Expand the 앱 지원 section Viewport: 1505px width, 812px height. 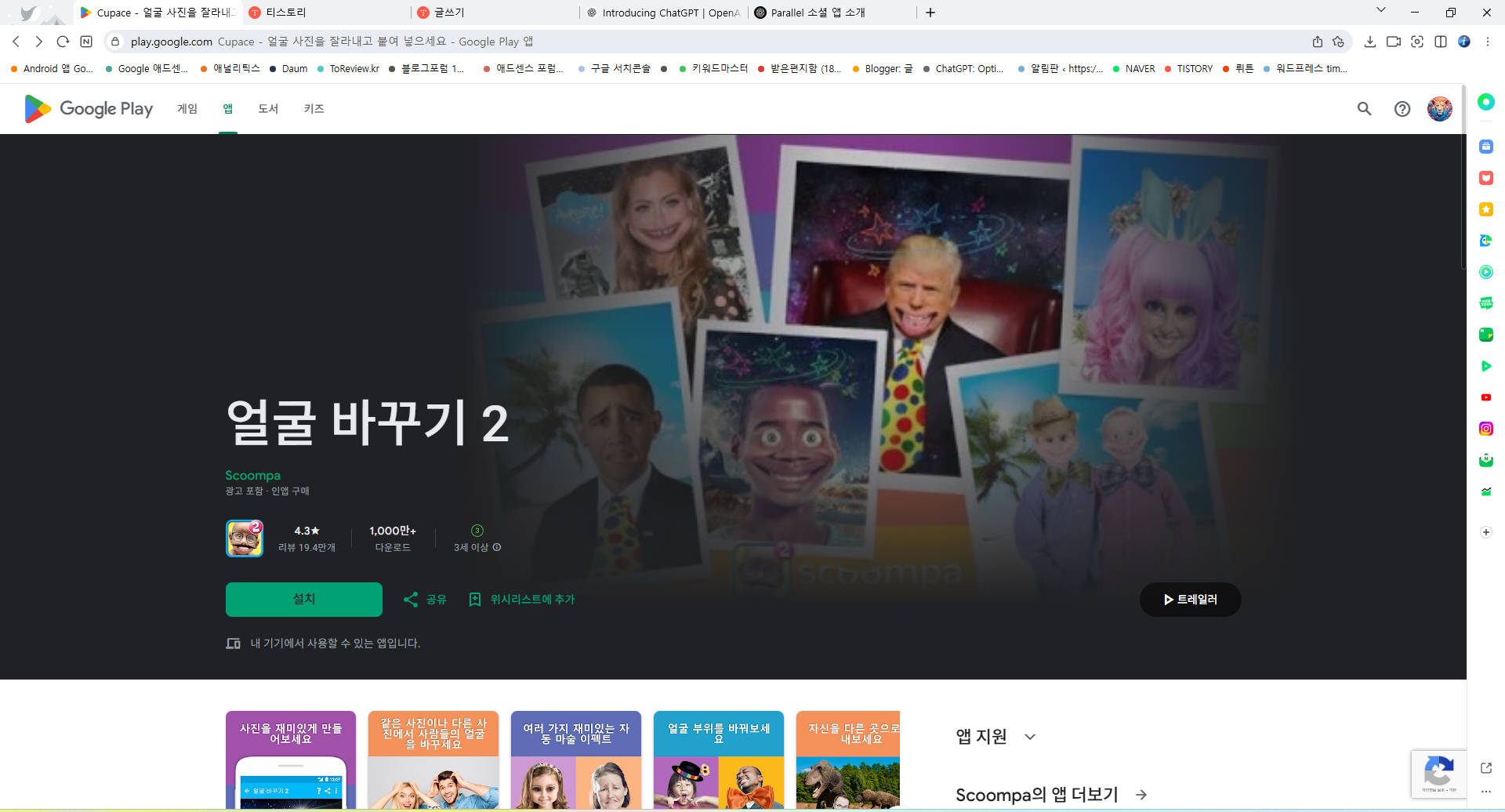(x=1030, y=736)
